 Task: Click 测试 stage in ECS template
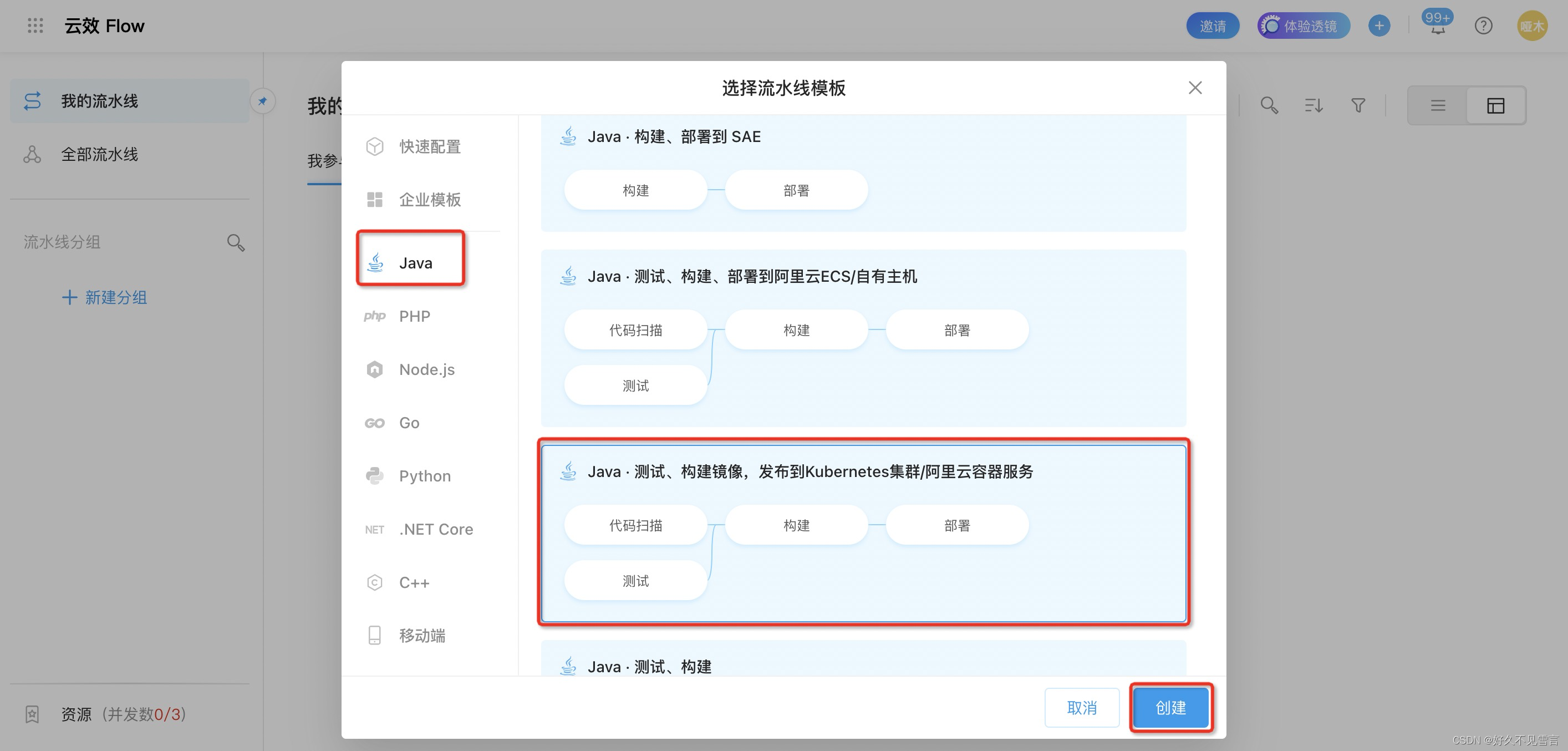pos(635,385)
